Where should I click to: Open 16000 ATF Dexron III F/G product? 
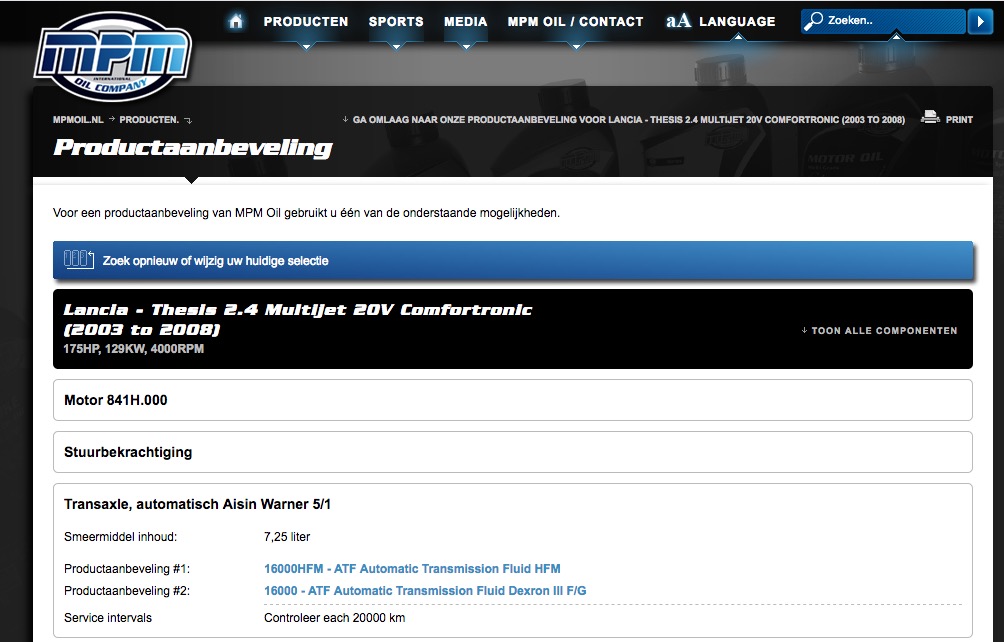click(425, 591)
